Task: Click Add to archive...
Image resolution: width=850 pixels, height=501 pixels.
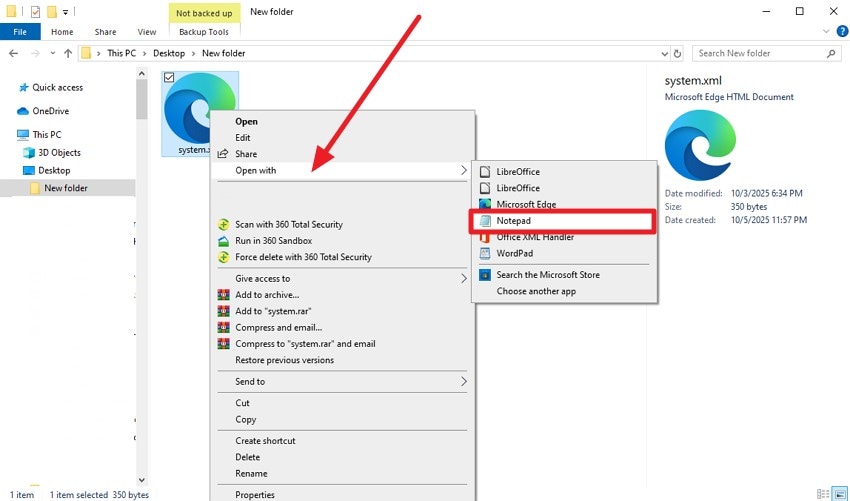Action: point(342,295)
